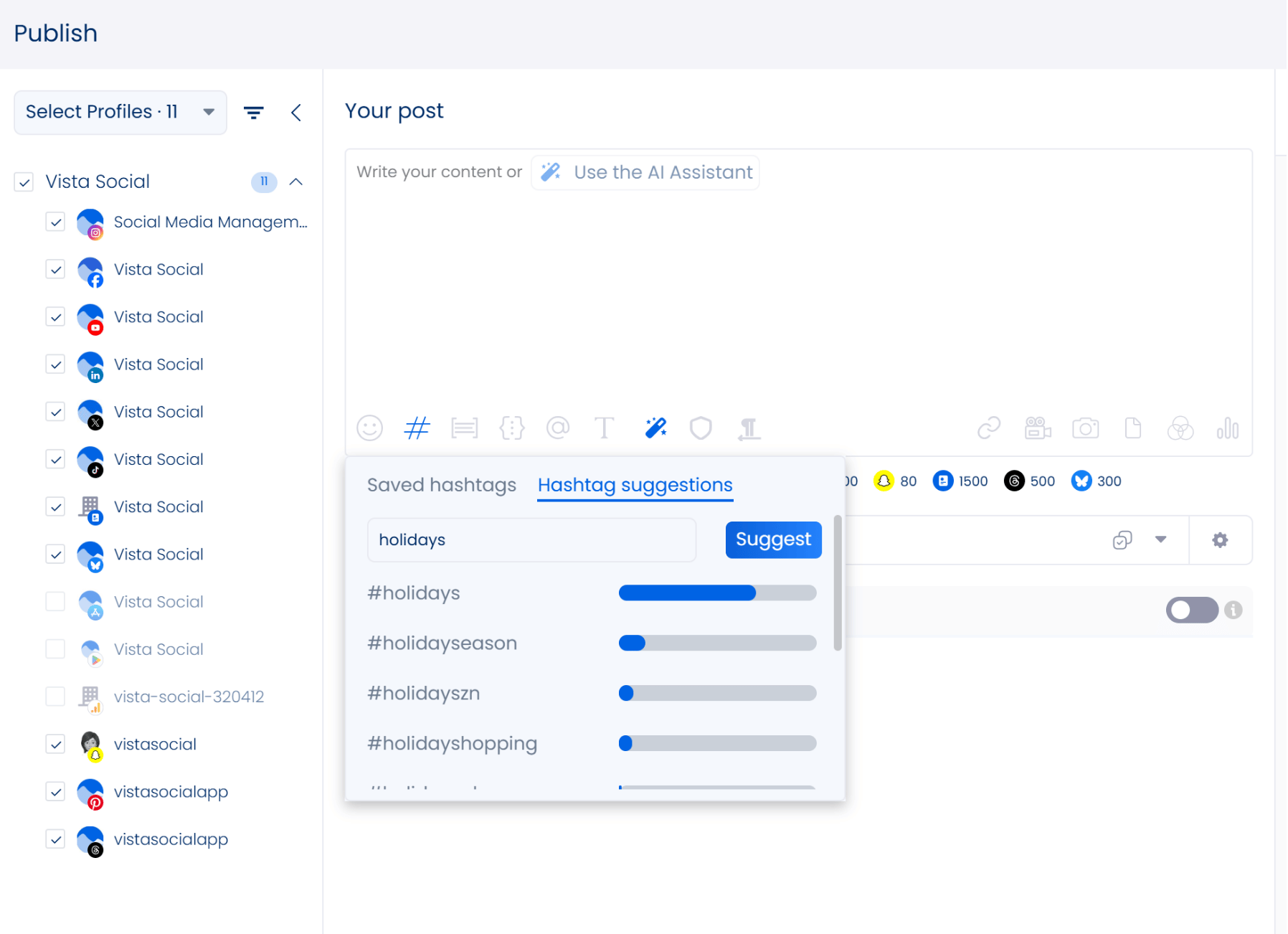This screenshot has width=1288, height=934.
Task: Uncheck the Vista Social group checkbox
Action: click(x=24, y=182)
